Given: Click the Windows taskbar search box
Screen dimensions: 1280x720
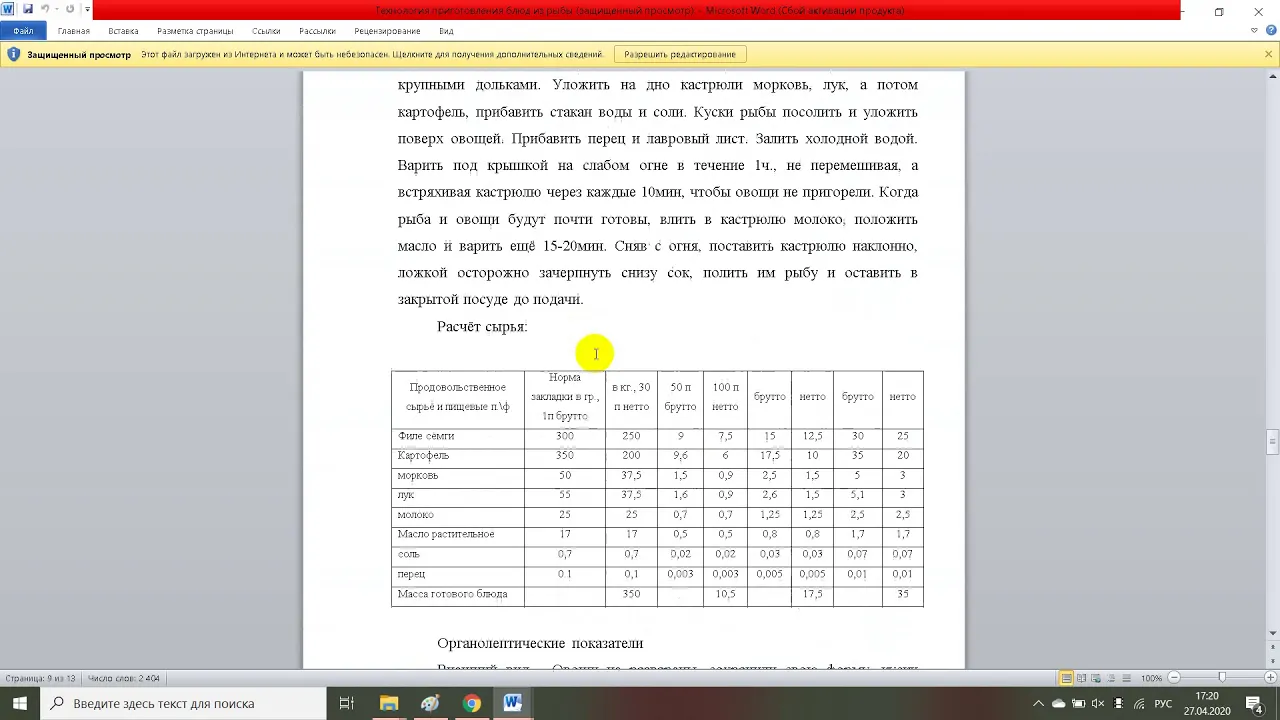Looking at the screenshot, I should [183, 703].
